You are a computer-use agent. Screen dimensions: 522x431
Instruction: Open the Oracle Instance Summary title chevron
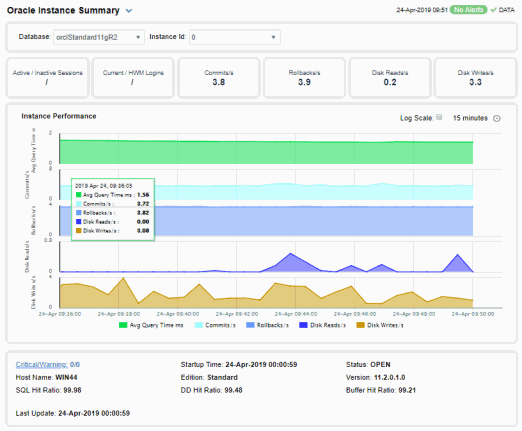point(129,11)
